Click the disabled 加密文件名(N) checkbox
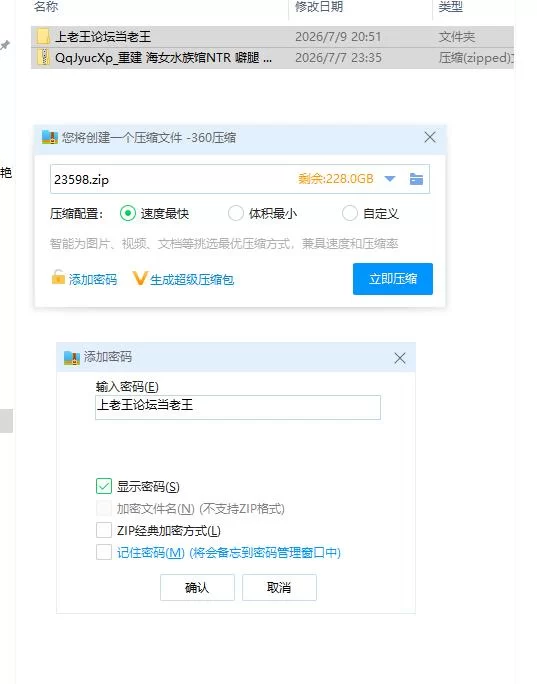 click(x=104, y=508)
